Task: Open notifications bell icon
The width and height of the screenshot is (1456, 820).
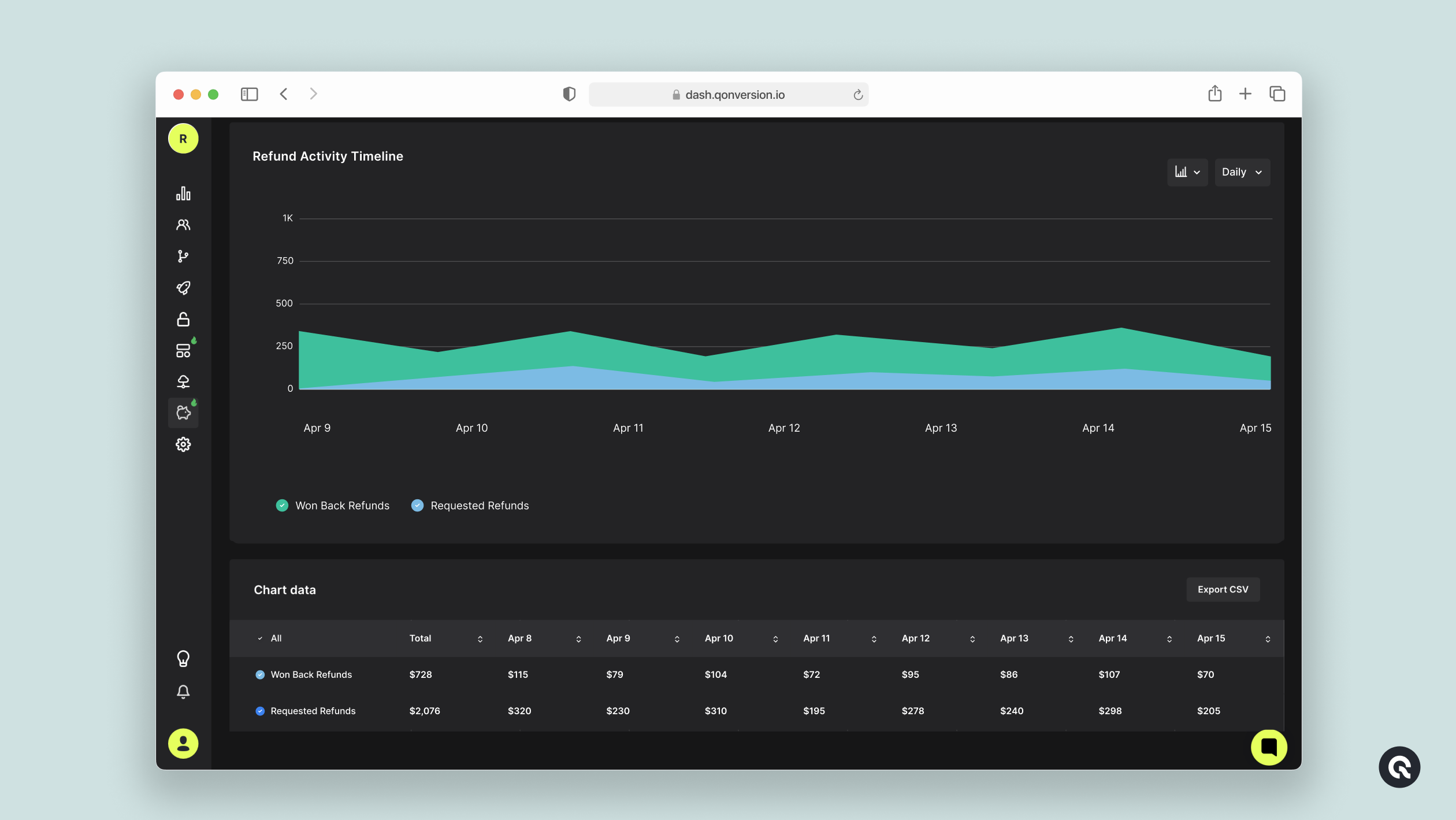Action: pyautogui.click(x=183, y=692)
